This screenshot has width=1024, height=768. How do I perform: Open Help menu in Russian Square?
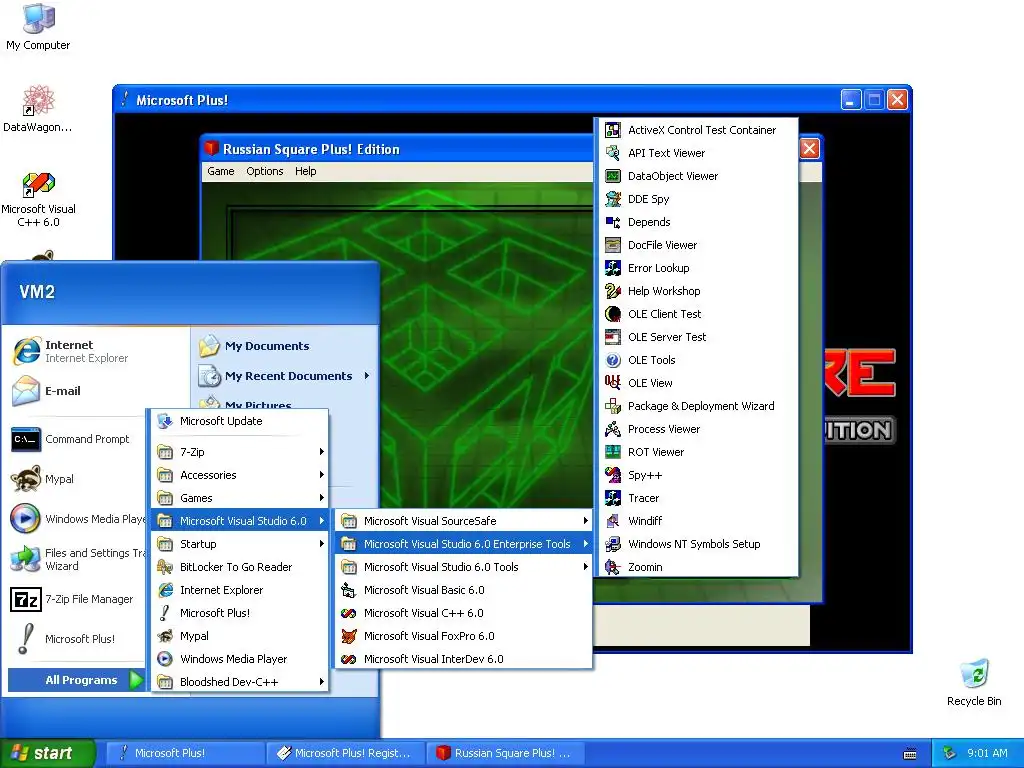pos(305,171)
